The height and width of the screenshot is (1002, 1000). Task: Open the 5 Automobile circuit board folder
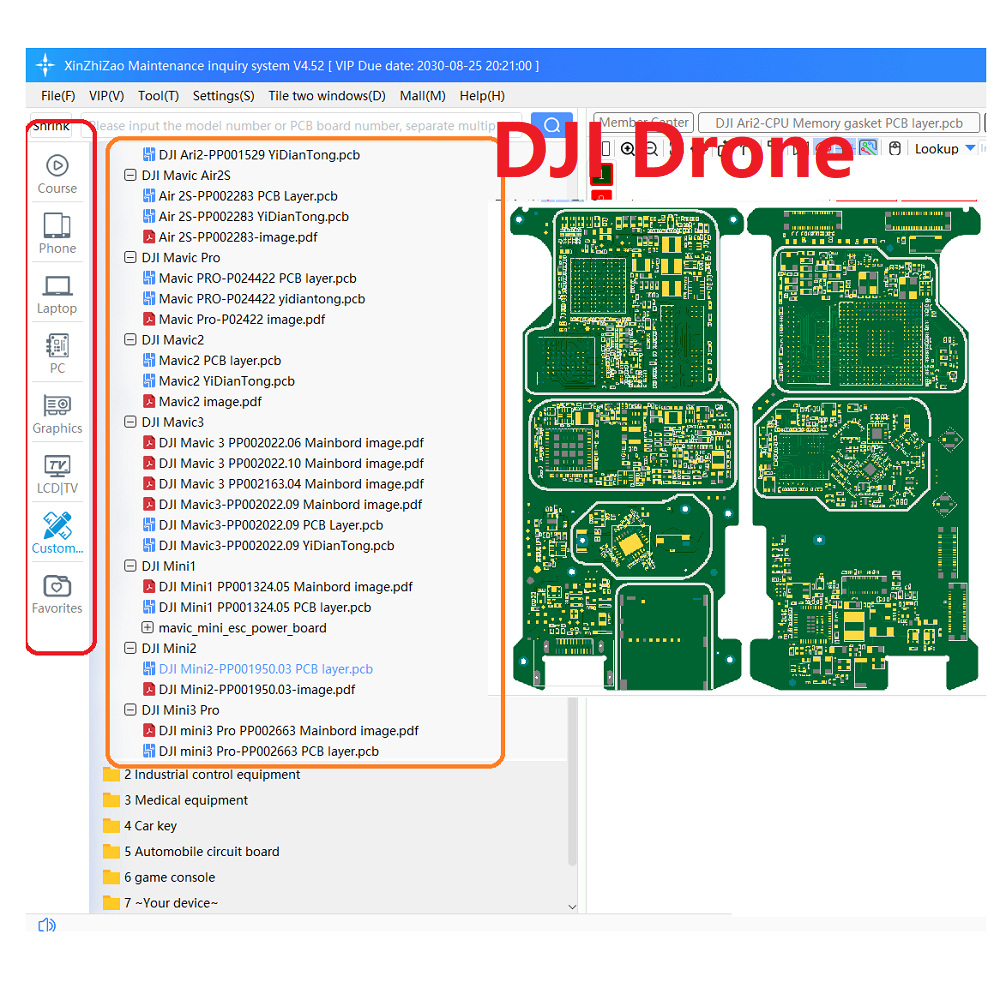191,851
